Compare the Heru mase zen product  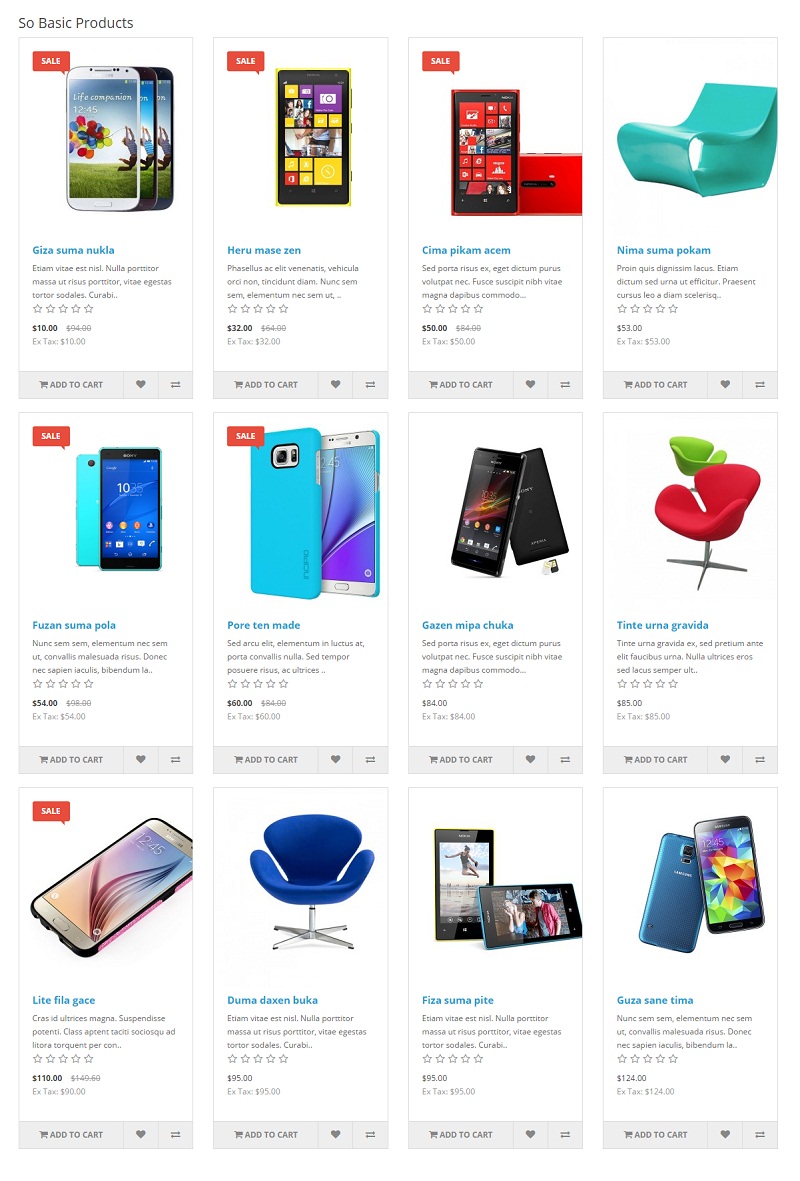(x=371, y=384)
